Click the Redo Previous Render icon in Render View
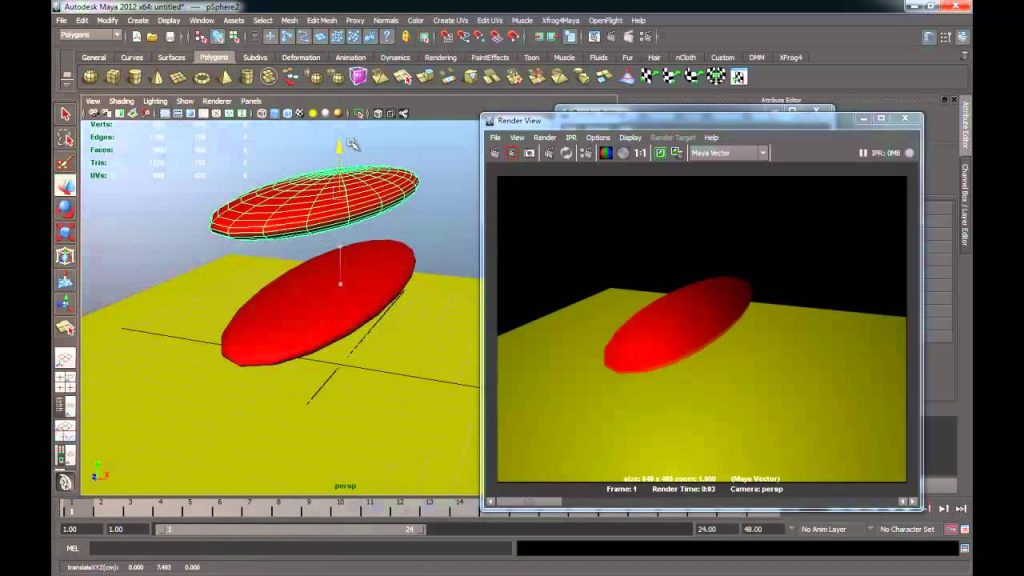 coord(495,153)
